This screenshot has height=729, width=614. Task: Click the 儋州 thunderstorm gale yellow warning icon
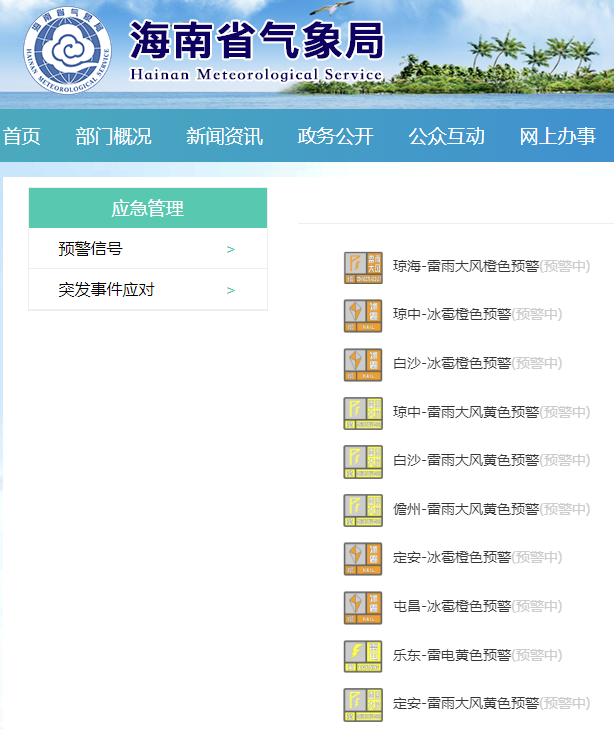363,510
